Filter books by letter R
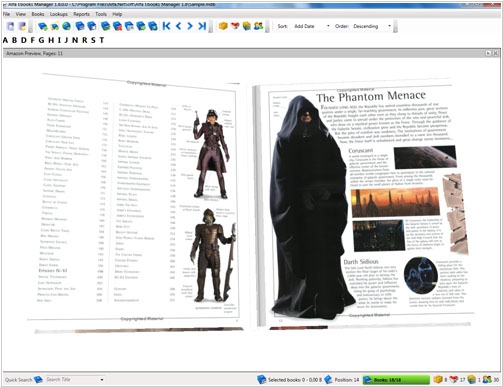 coord(85,40)
